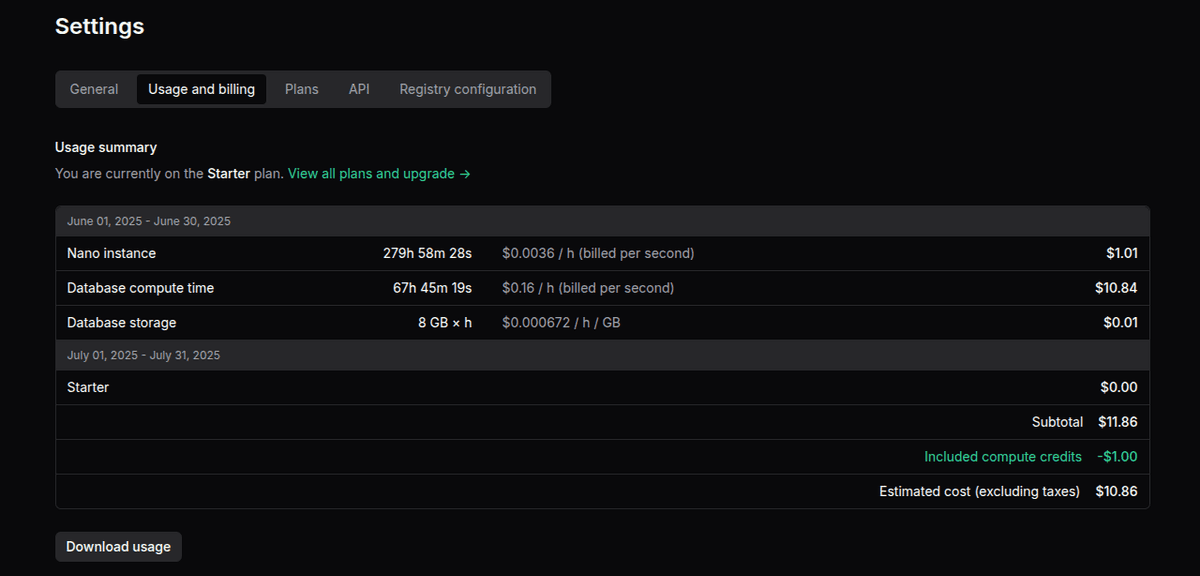
Task: Click the June 01 – June 30 period header
Action: [x=149, y=221]
